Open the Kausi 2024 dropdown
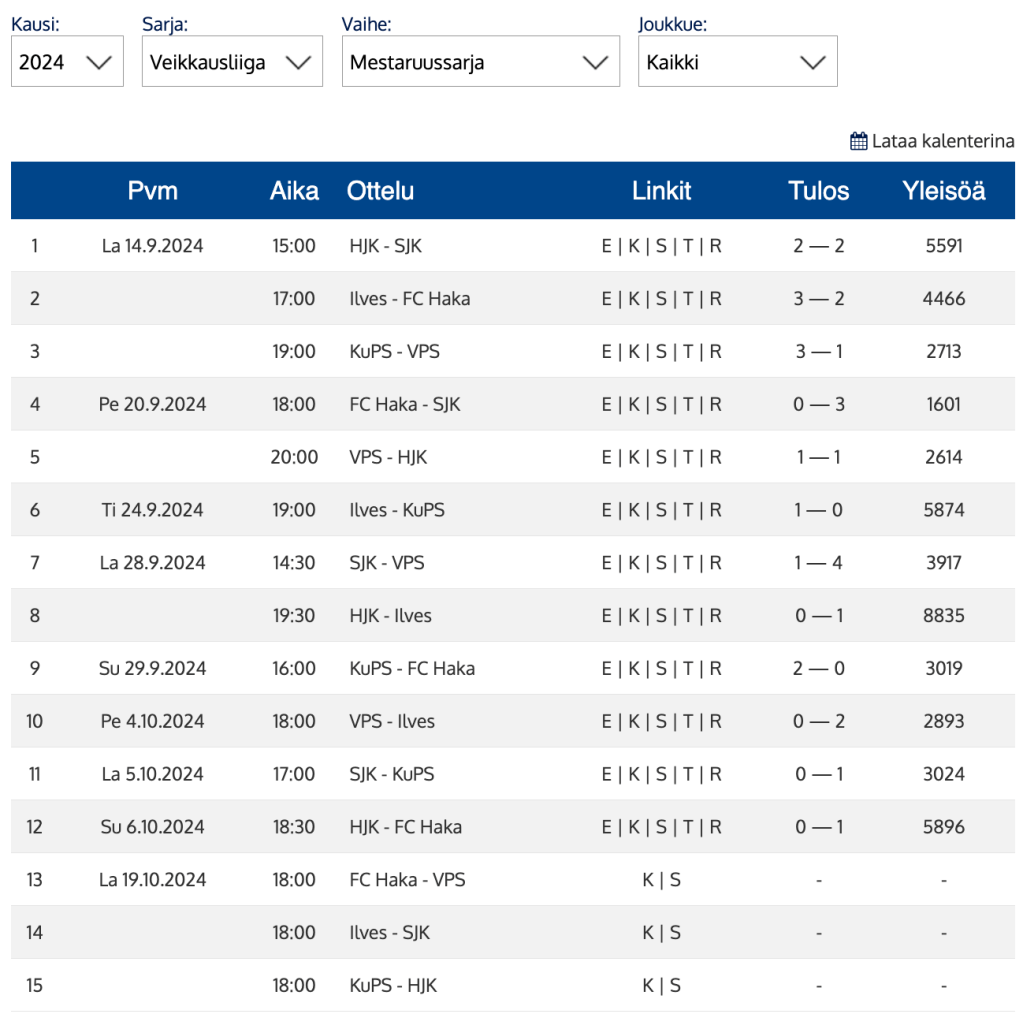This screenshot has width=1023, height=1014. point(67,62)
